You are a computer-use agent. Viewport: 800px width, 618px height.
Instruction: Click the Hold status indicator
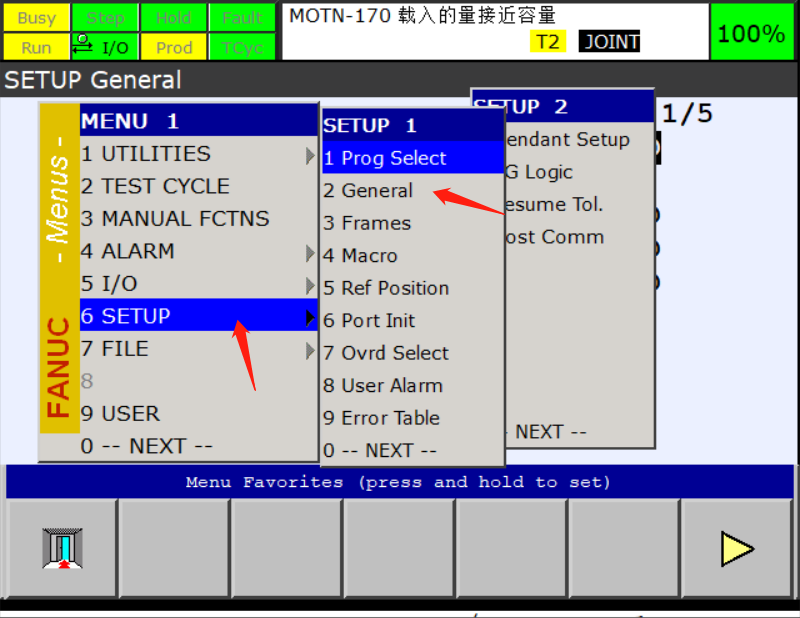pyautogui.click(x=174, y=18)
